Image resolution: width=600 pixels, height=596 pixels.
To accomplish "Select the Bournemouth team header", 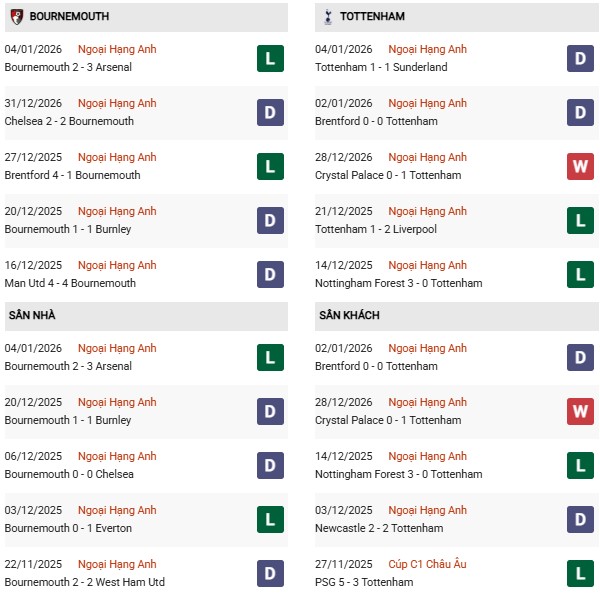I will pyautogui.click(x=70, y=17).
